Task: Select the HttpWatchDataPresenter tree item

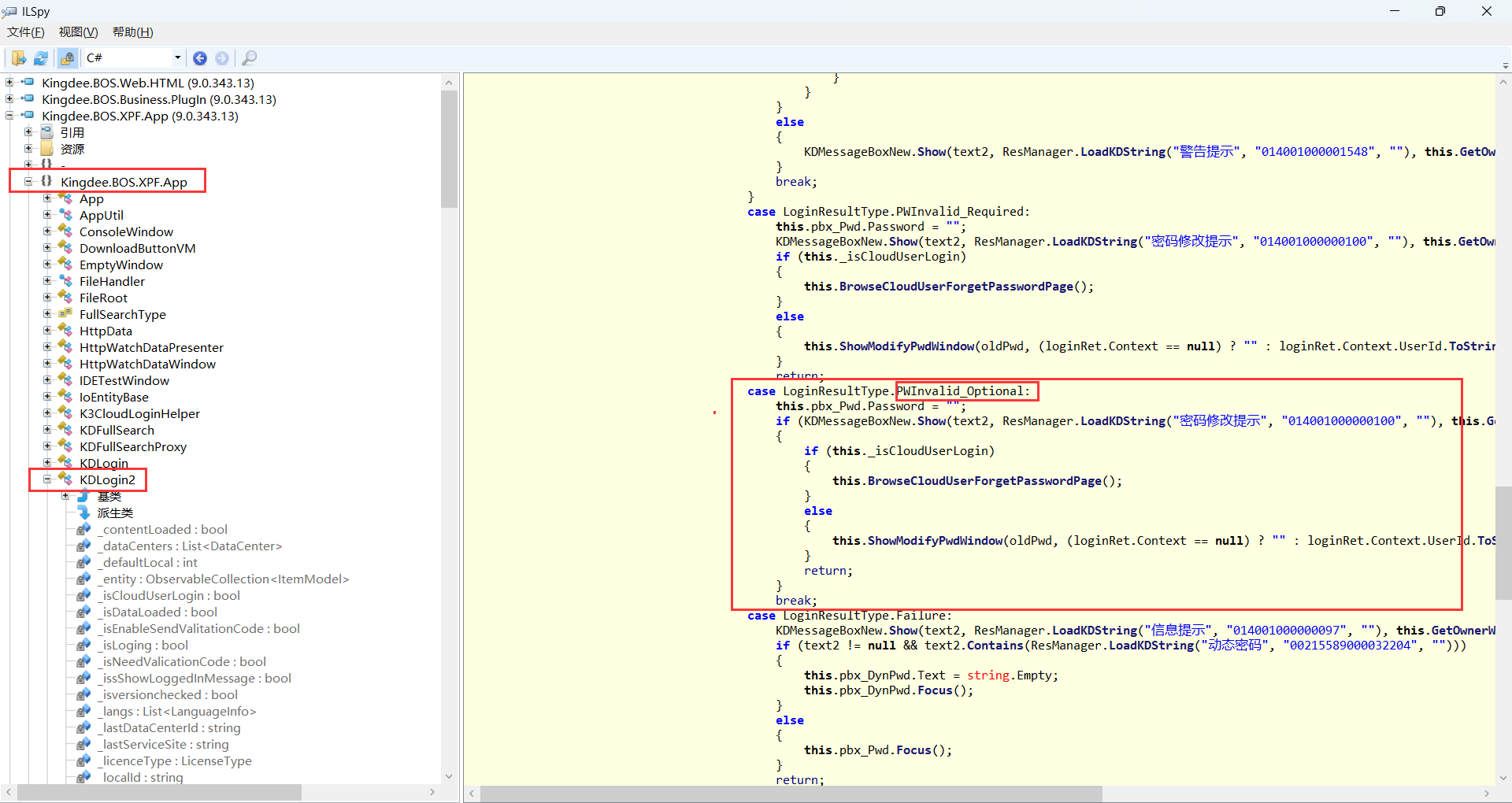Action: [x=151, y=347]
